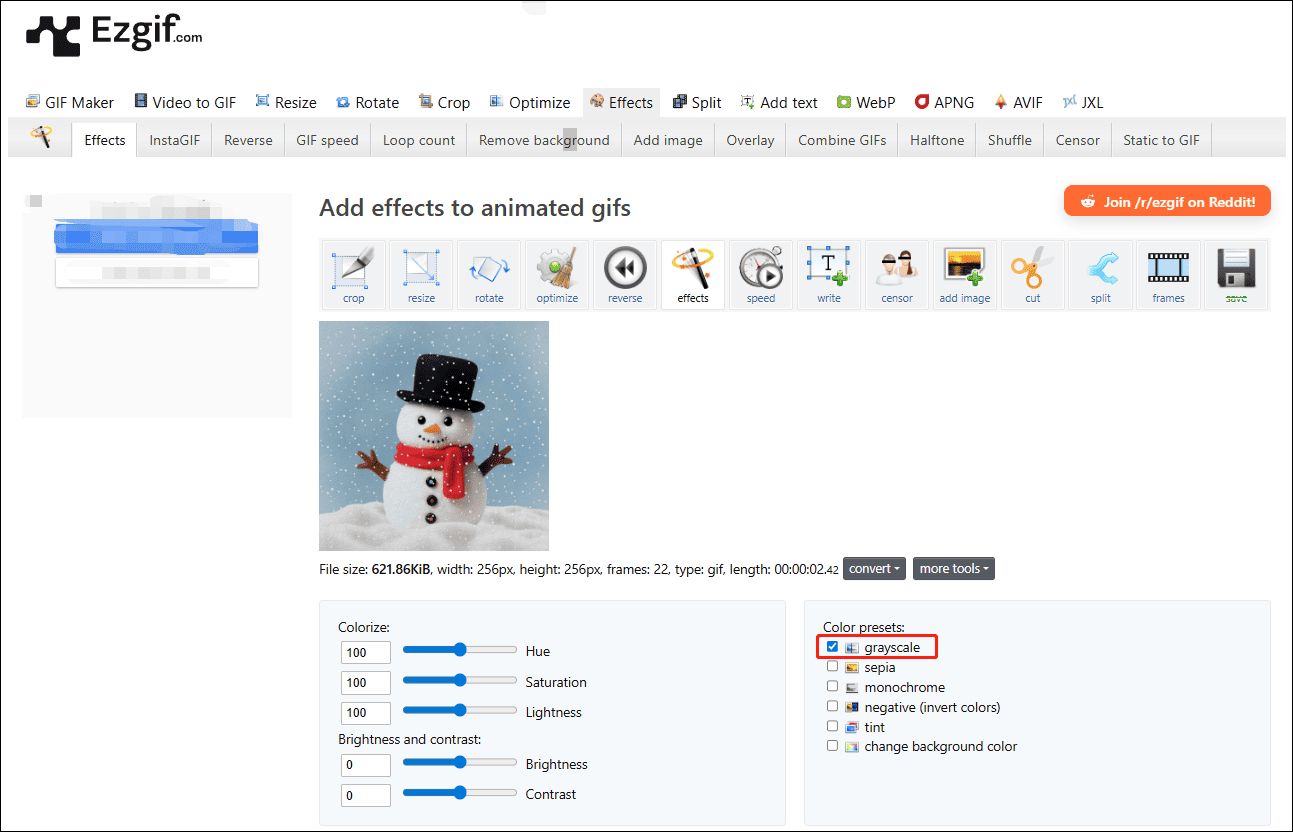Click the Lightness slider handle
Viewport: 1293px width, 832px height.
pos(460,711)
